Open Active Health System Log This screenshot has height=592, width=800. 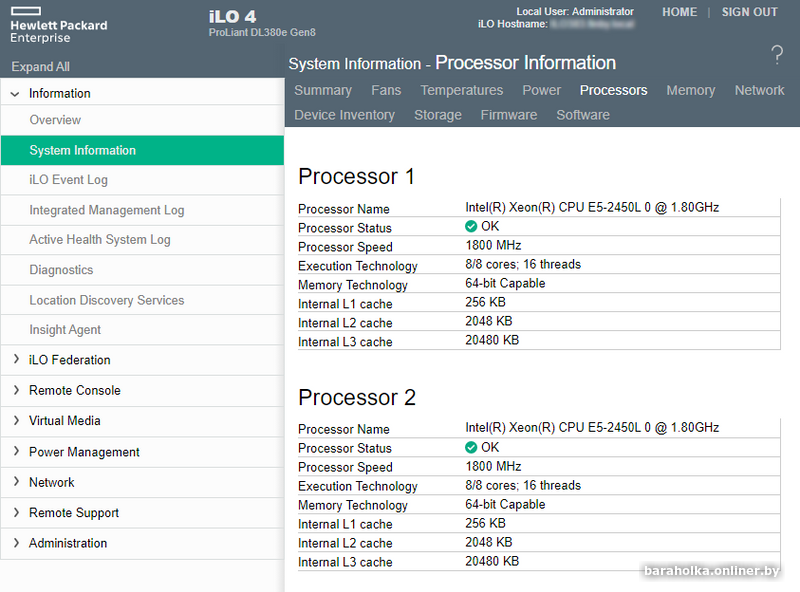(142, 240)
